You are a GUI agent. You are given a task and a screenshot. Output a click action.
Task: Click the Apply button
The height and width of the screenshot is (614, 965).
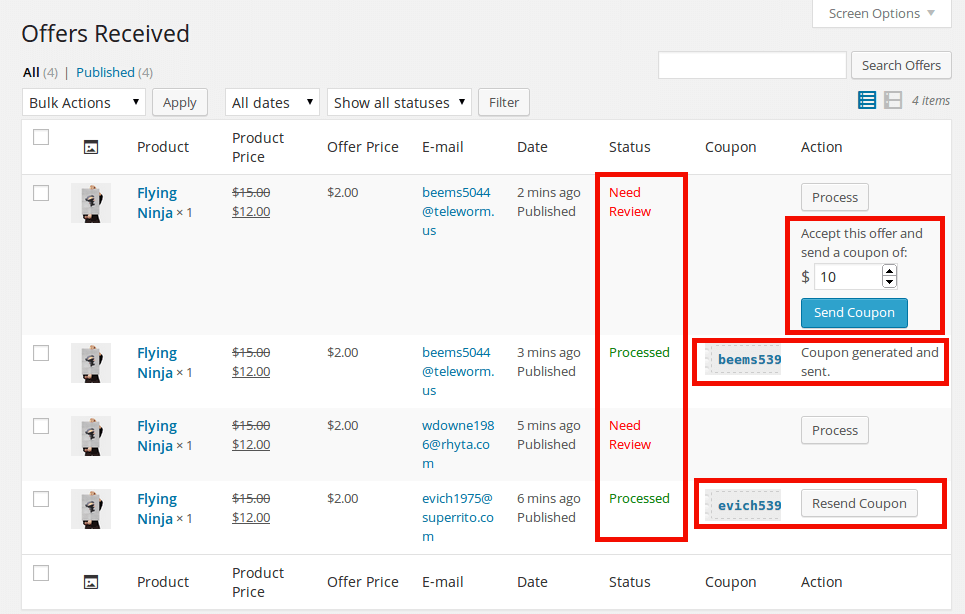pyautogui.click(x=179, y=102)
